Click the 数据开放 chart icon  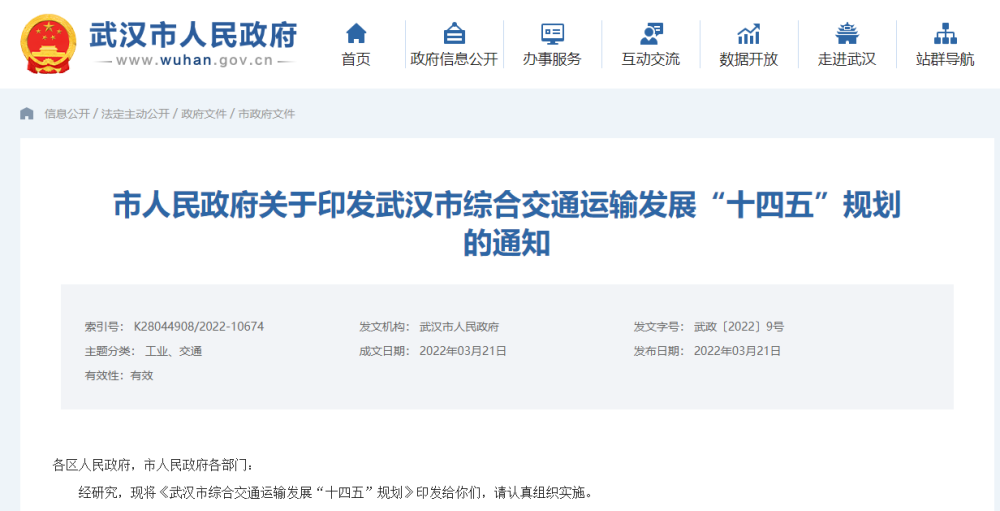tap(749, 34)
